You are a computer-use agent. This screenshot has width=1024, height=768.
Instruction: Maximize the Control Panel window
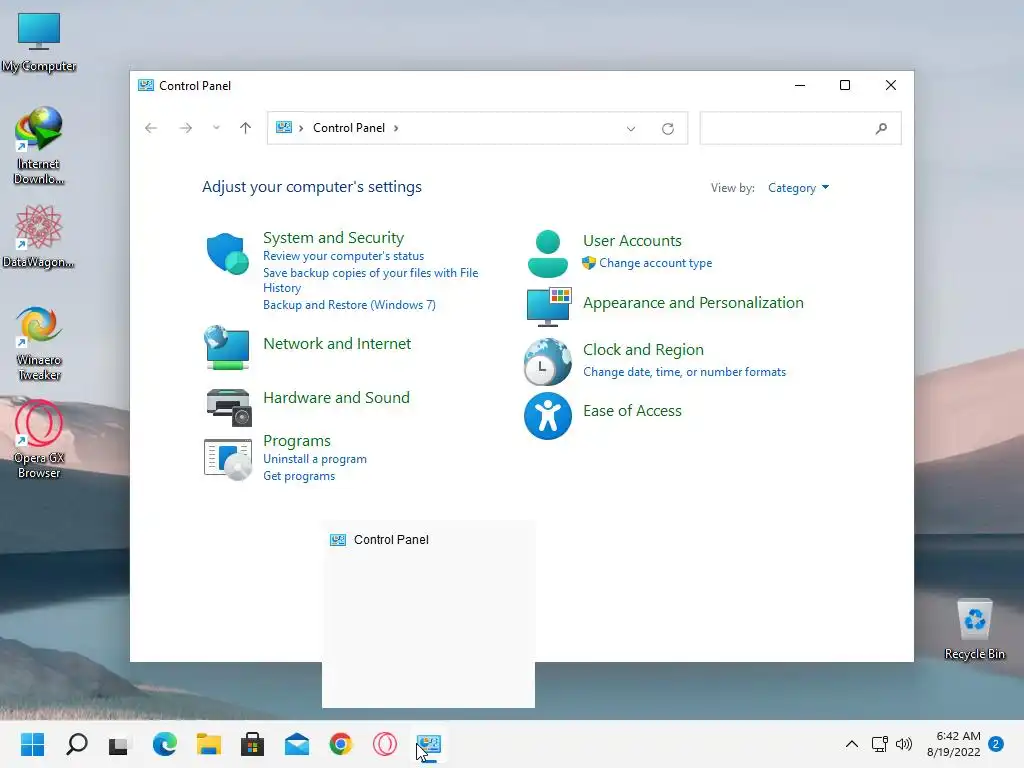(x=844, y=86)
